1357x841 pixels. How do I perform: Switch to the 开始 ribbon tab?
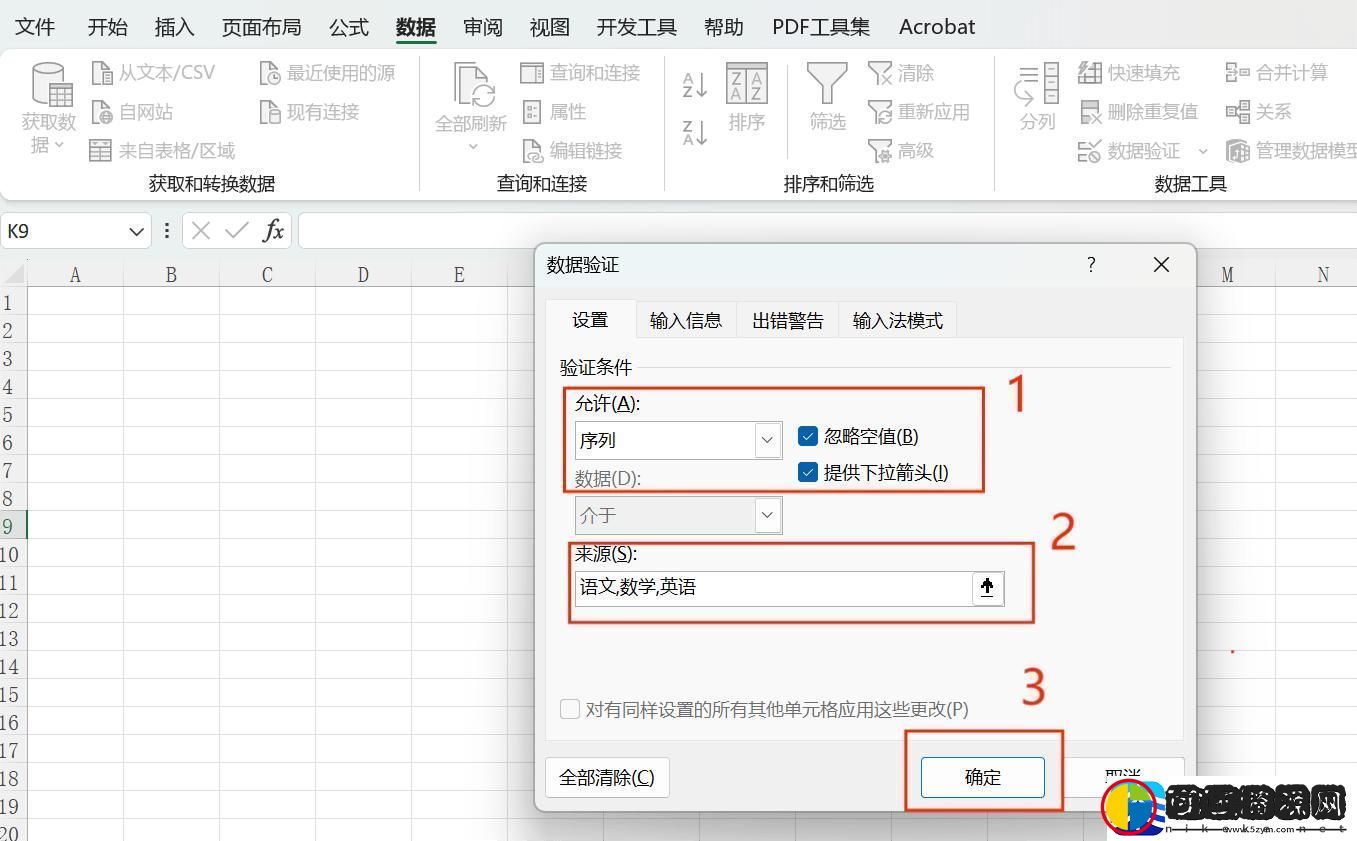(107, 27)
